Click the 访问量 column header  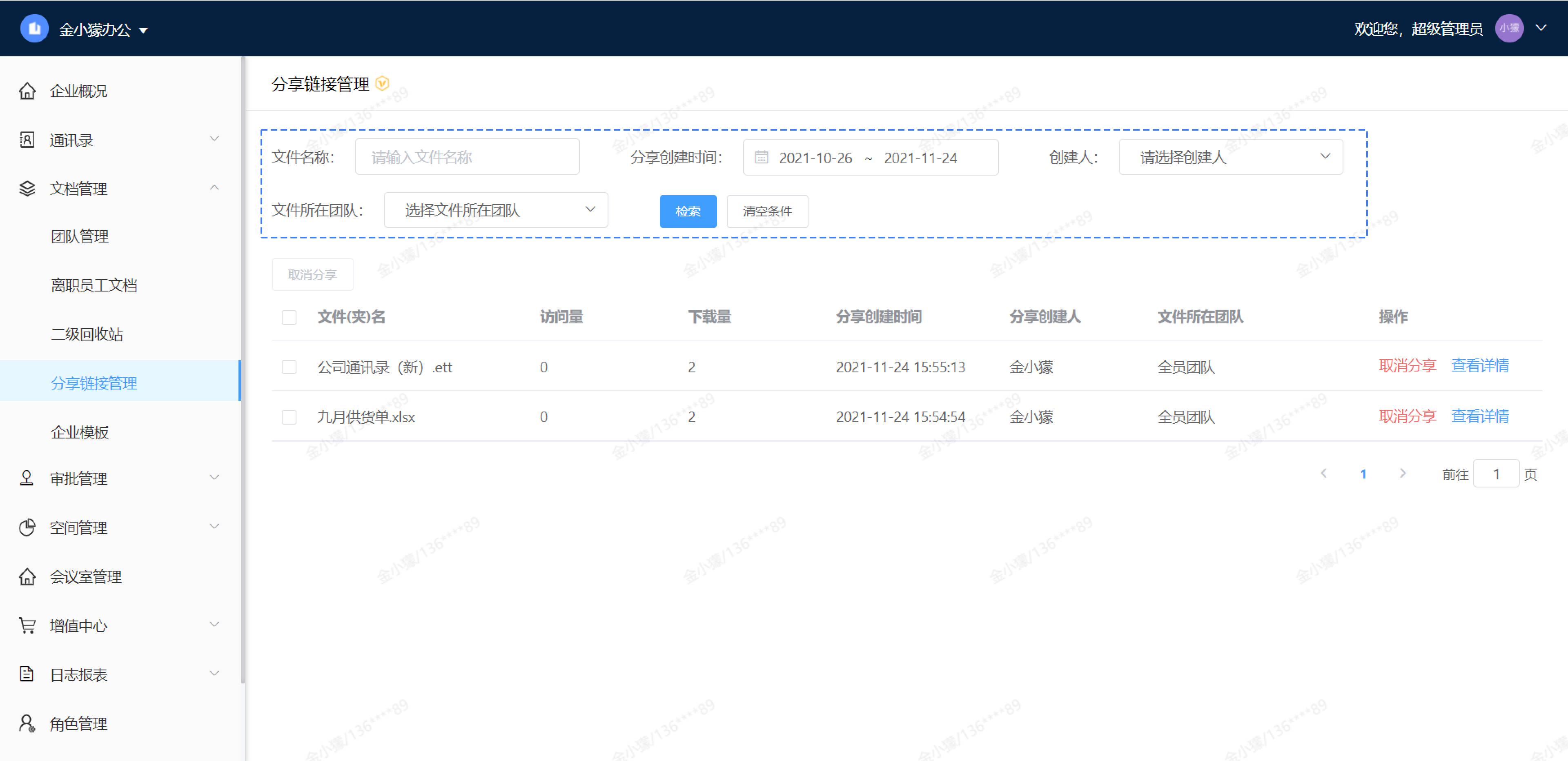click(561, 316)
